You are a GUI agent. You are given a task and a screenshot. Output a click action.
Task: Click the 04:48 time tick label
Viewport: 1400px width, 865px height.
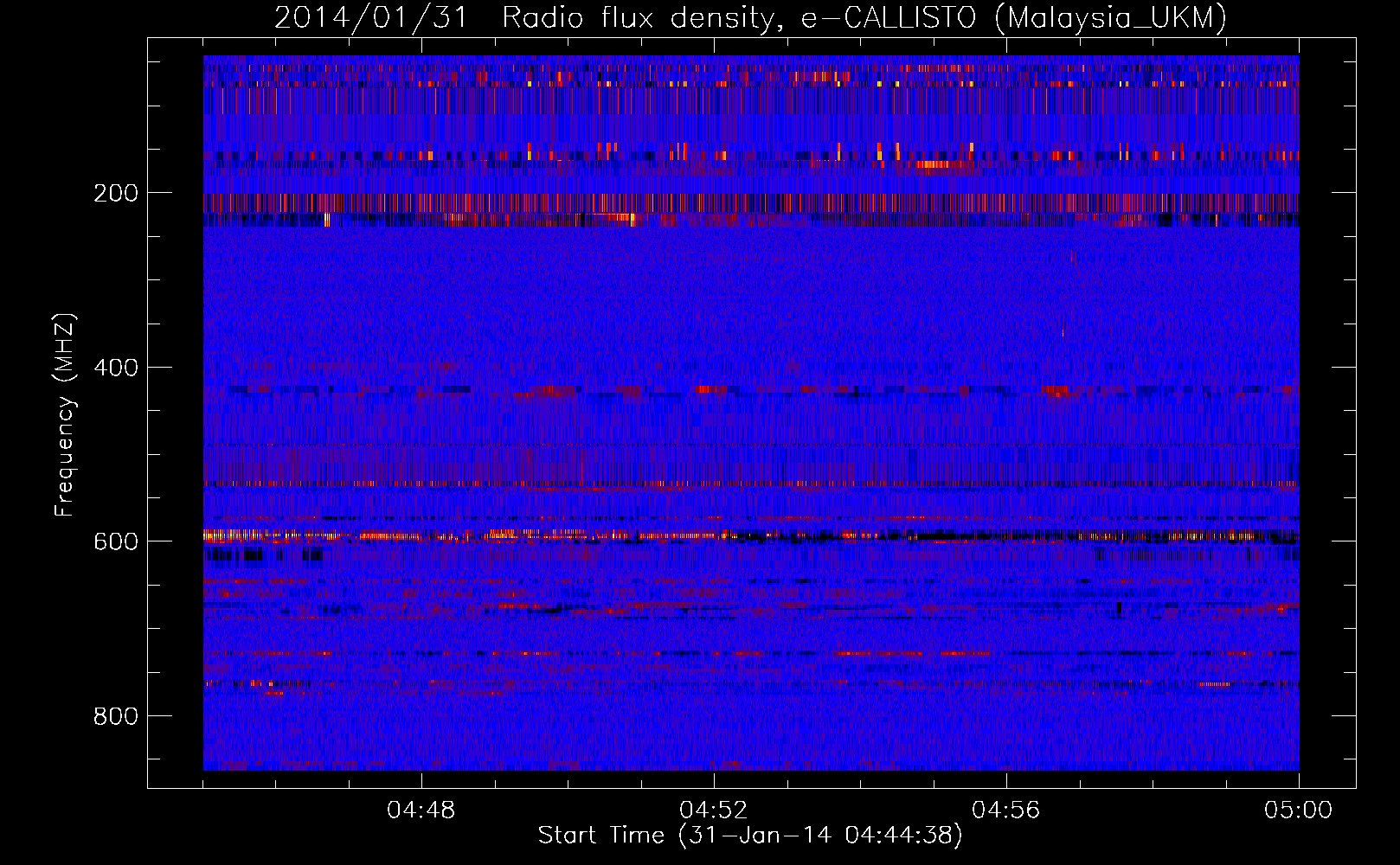pyautogui.click(x=421, y=811)
